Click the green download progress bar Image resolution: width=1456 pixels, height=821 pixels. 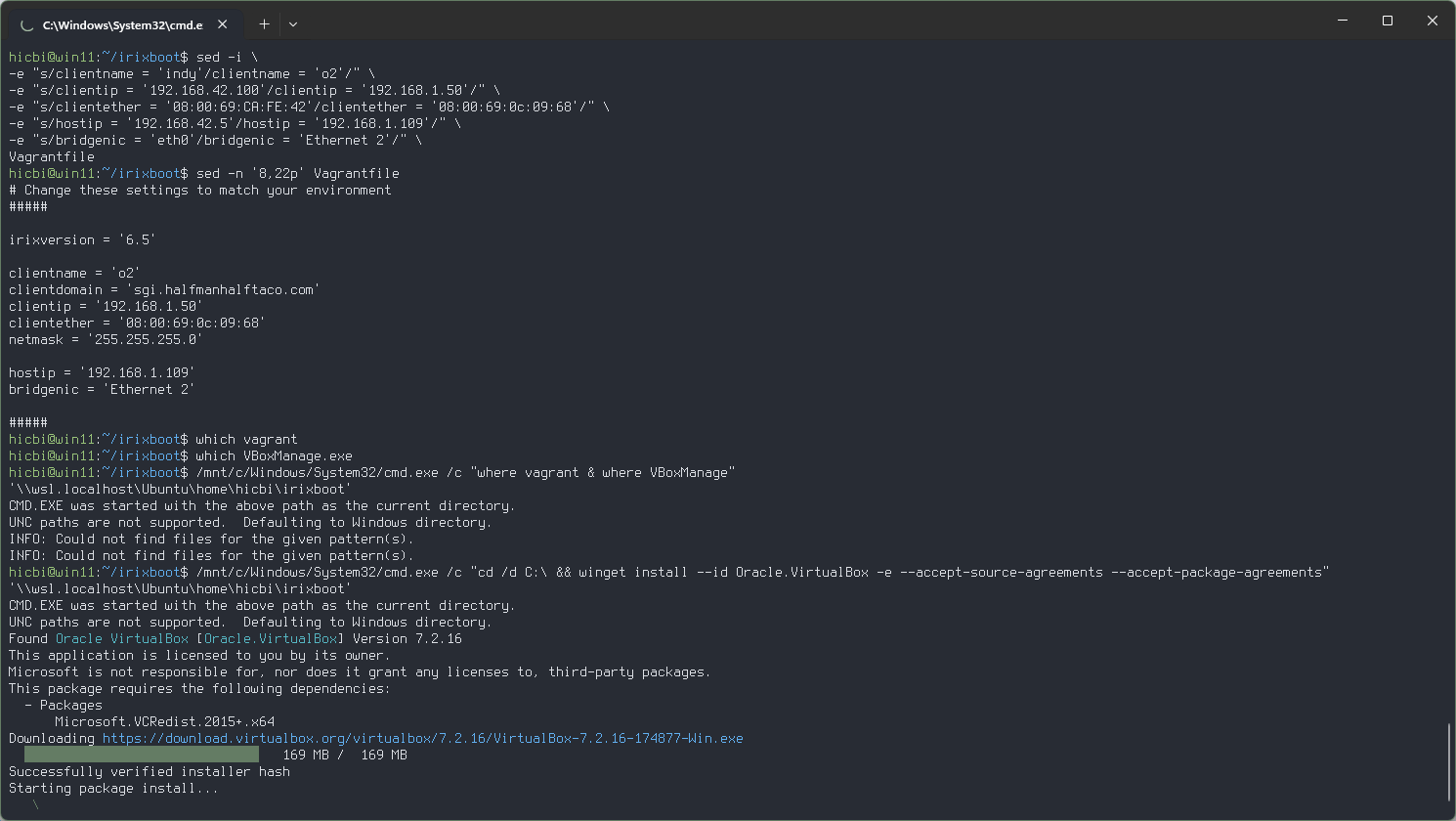(142, 755)
